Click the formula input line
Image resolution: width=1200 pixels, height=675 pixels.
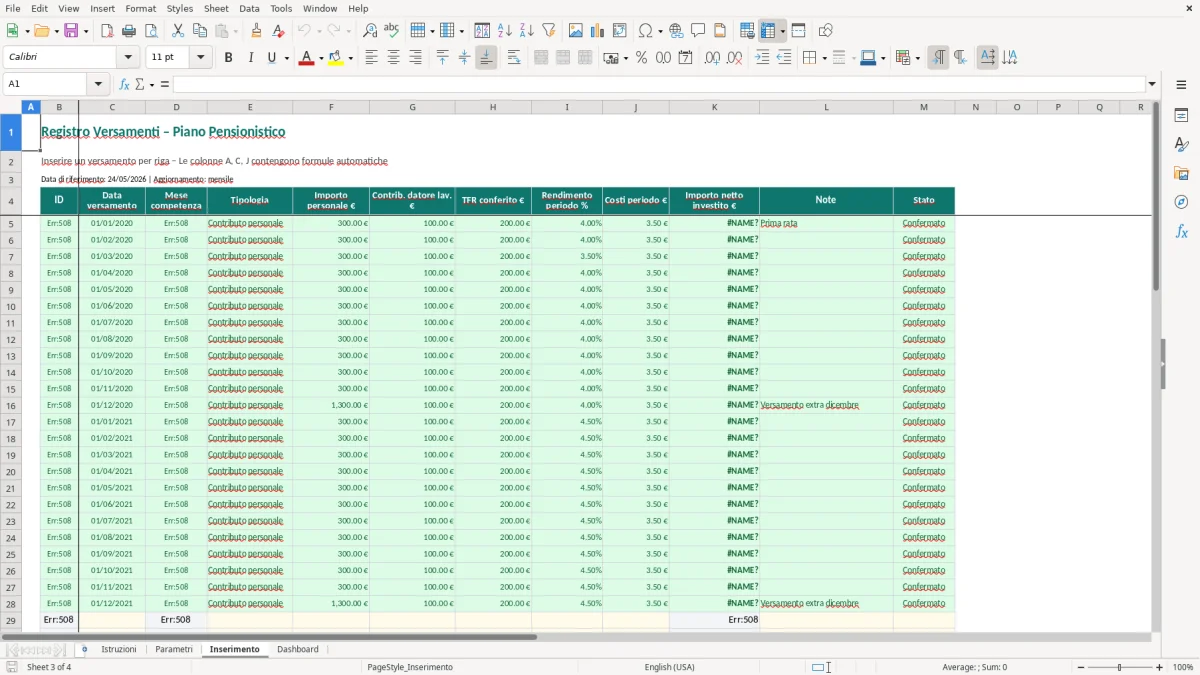[659, 84]
